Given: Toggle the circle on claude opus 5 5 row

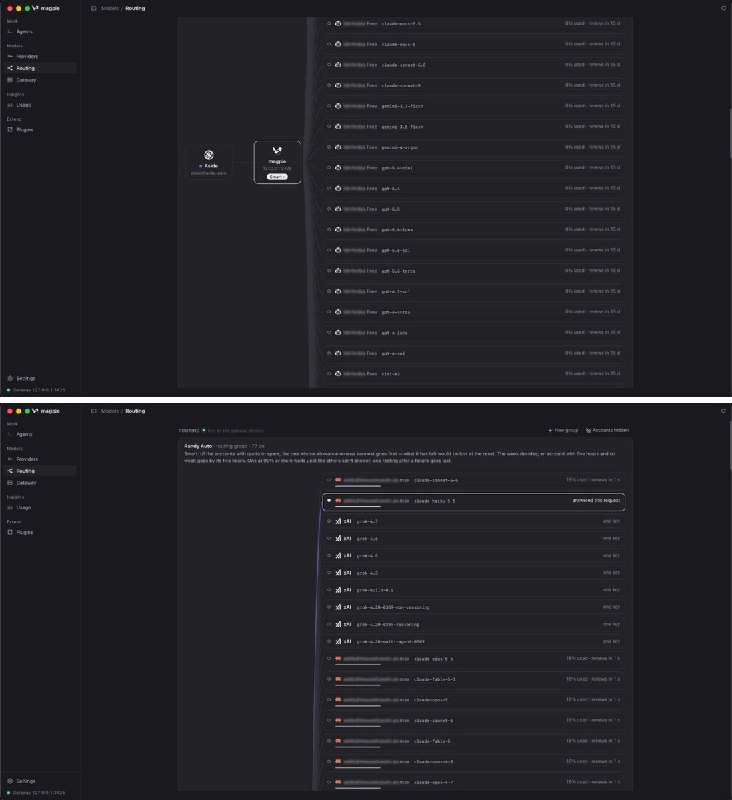Looking at the screenshot, I should [x=329, y=659].
